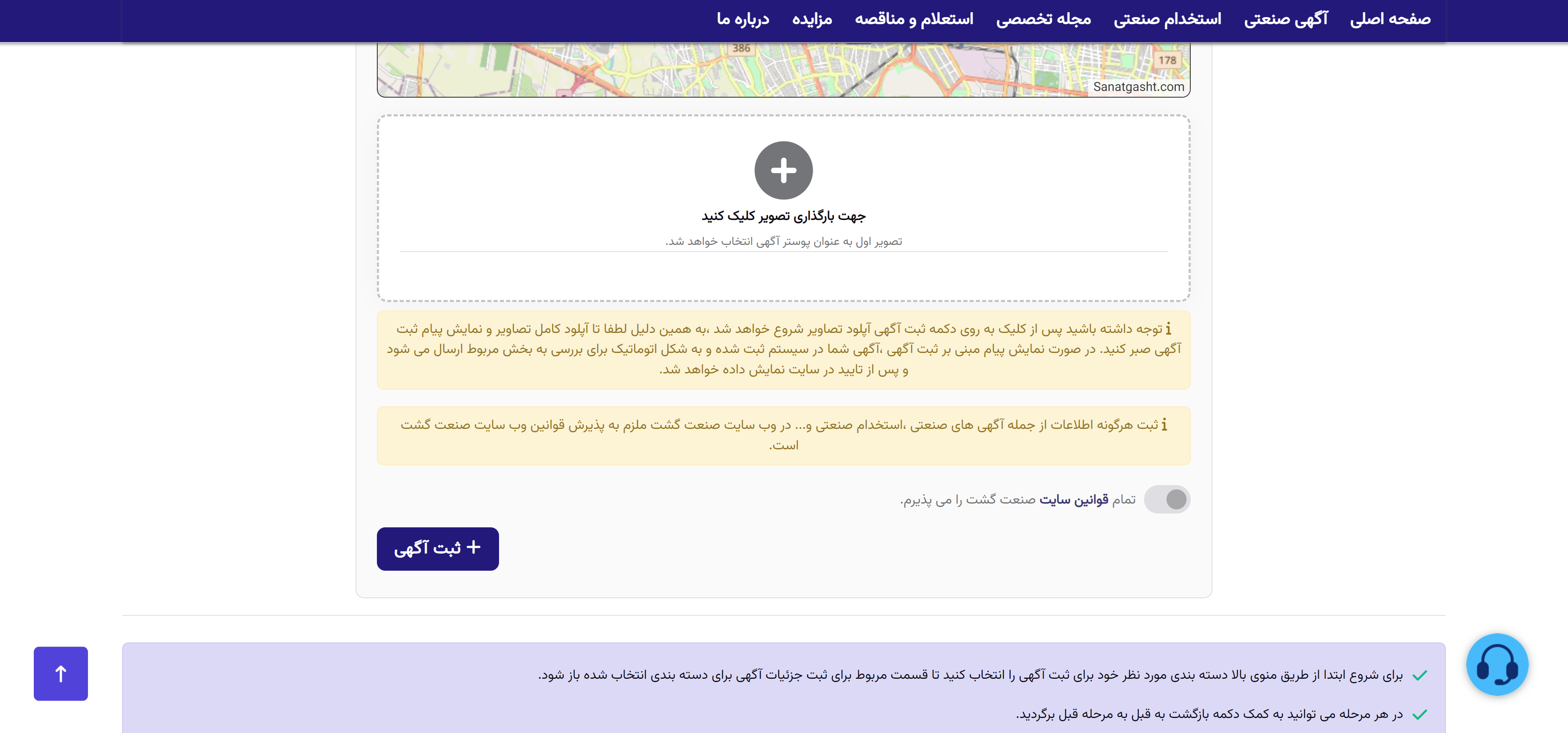Click the info icon in rules notice
This screenshot has width=1568, height=733.
1164,425
